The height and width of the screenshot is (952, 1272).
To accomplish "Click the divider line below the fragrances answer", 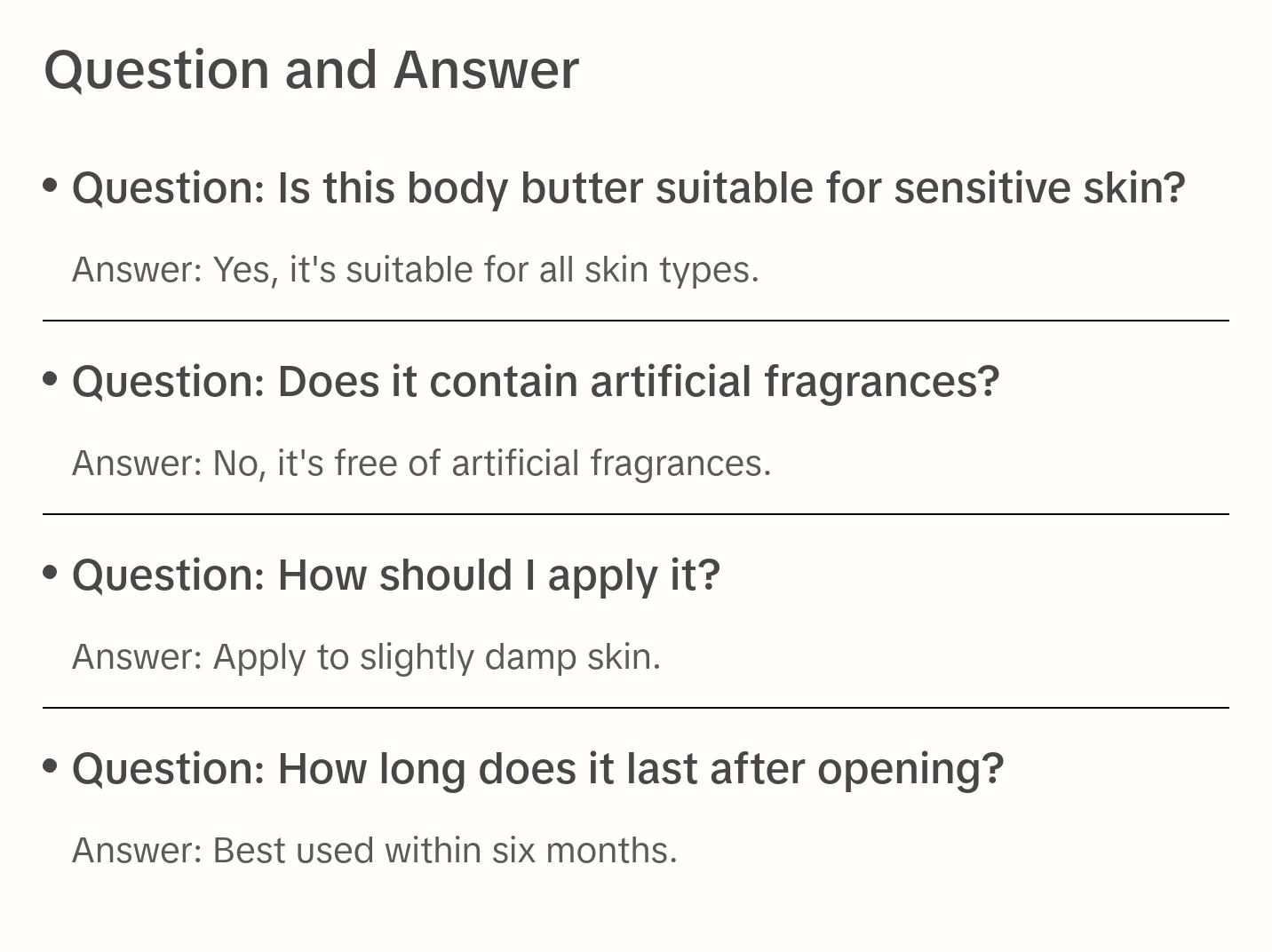I will 635,514.
